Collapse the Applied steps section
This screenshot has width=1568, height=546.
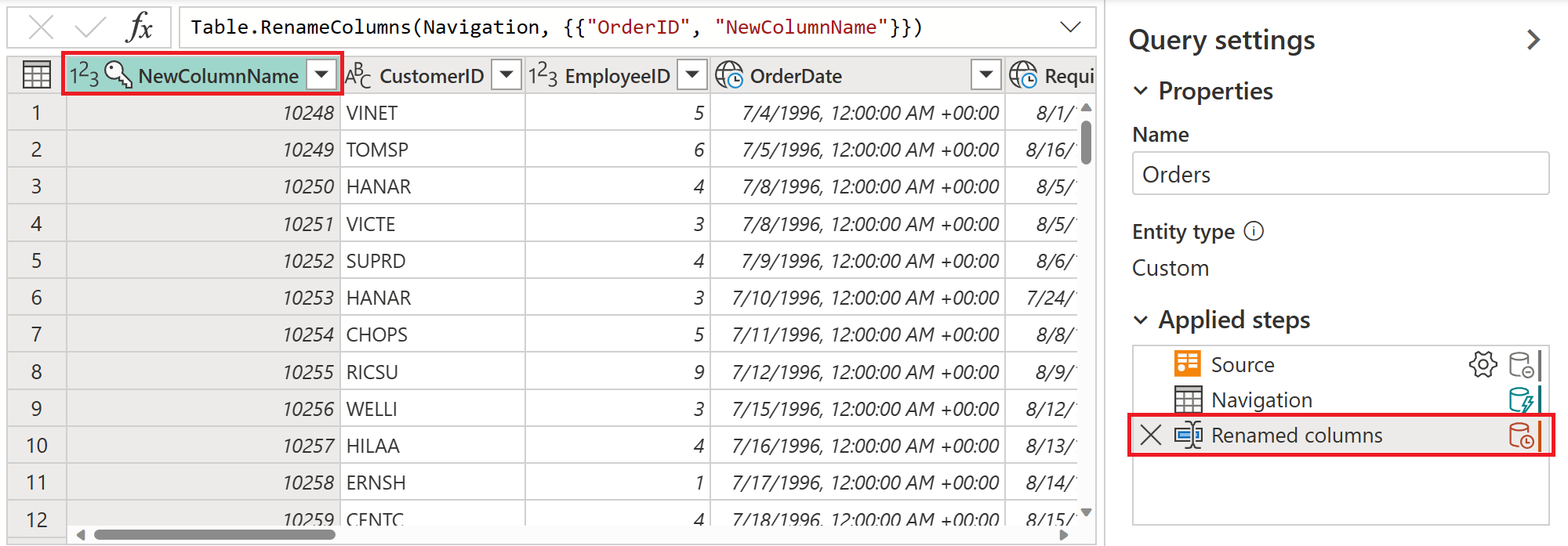click(x=1141, y=320)
